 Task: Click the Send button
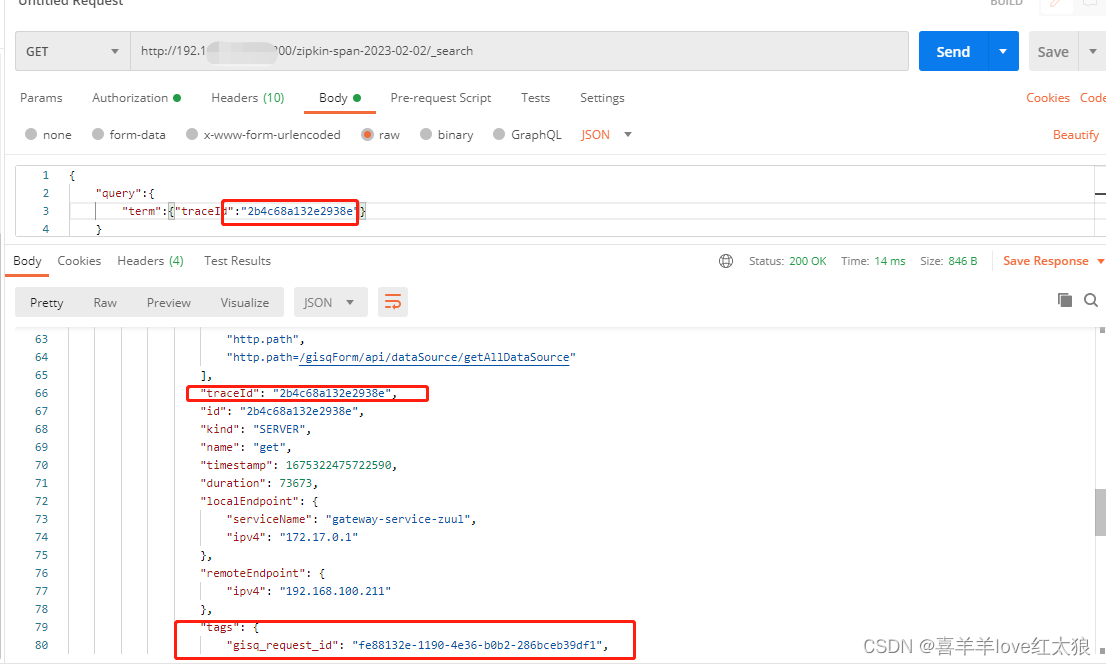pos(952,51)
